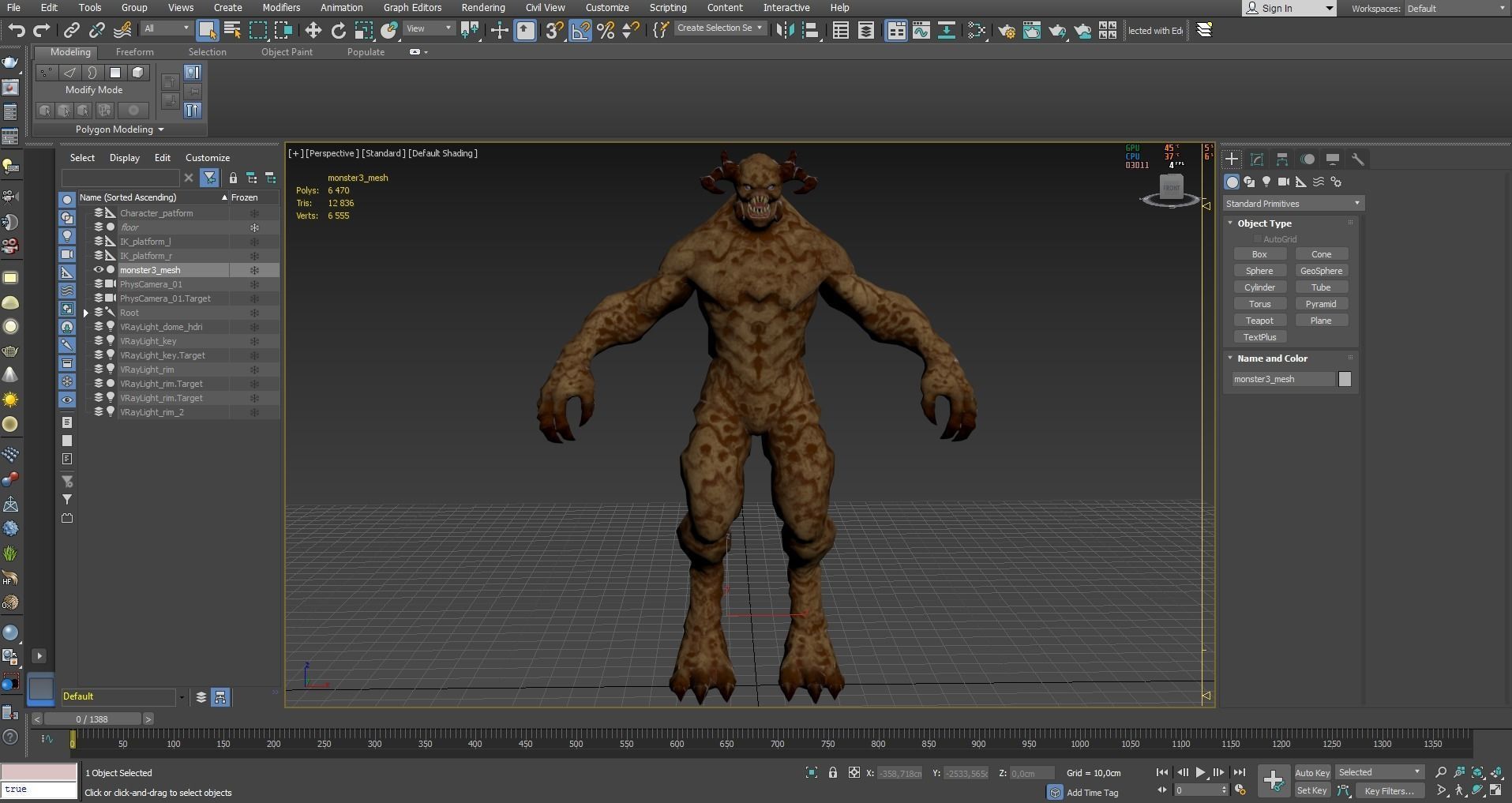
Task: Toggle the lock icon in Scene Explorer
Action: coord(233,178)
